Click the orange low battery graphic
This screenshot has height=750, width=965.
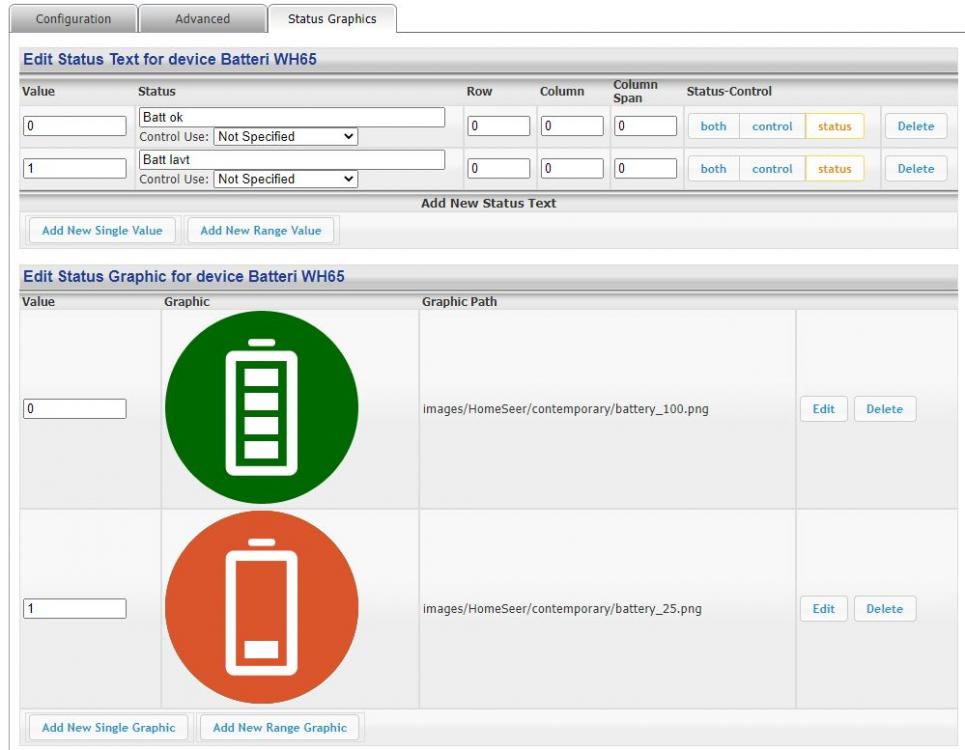click(261, 607)
